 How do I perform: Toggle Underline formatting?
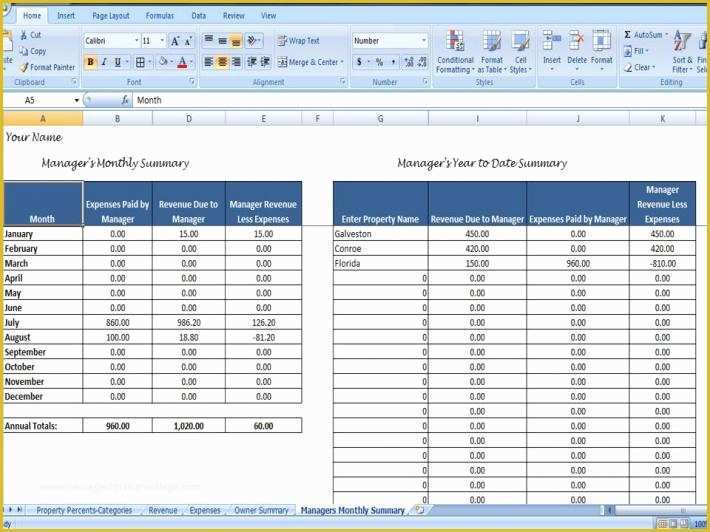click(117, 62)
